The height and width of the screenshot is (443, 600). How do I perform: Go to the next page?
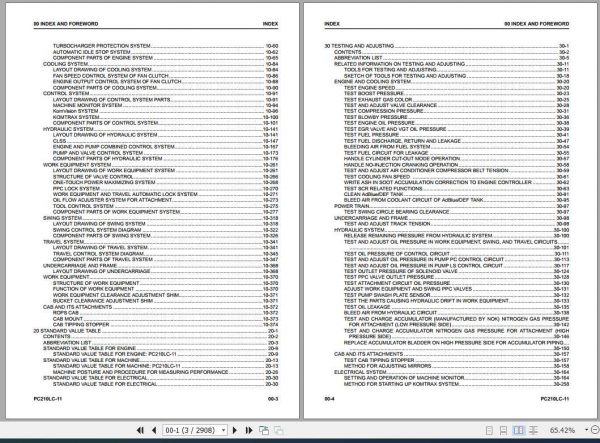pyautogui.click(x=235, y=430)
